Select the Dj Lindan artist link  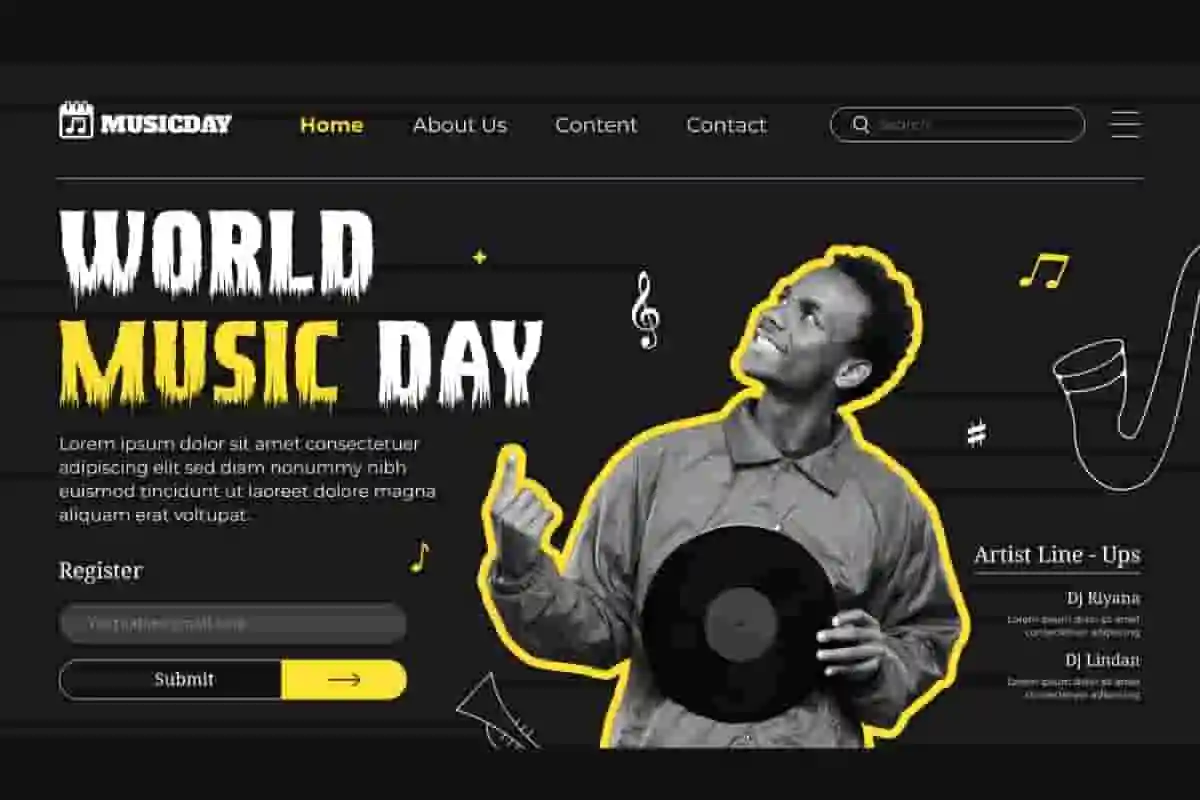pyautogui.click(x=1102, y=660)
